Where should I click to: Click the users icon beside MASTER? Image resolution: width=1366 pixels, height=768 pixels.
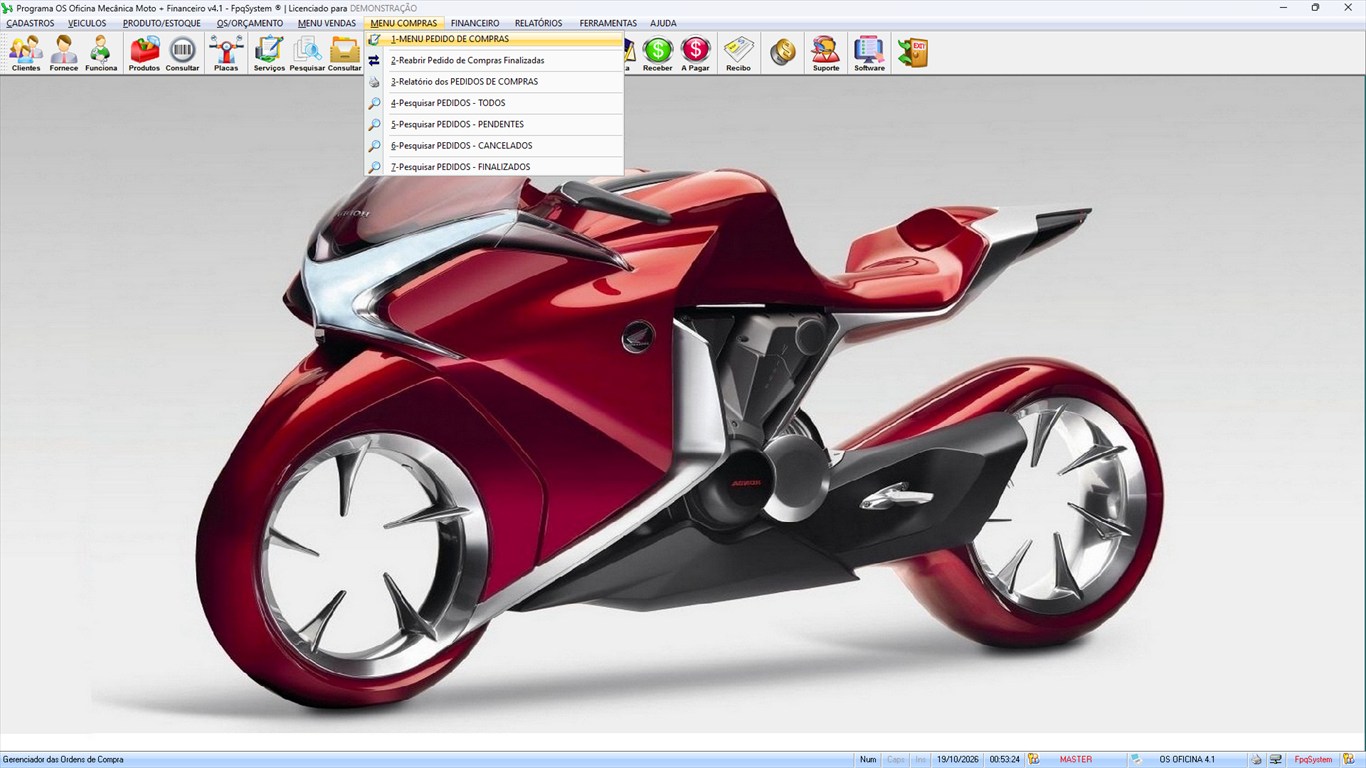[1034, 760]
